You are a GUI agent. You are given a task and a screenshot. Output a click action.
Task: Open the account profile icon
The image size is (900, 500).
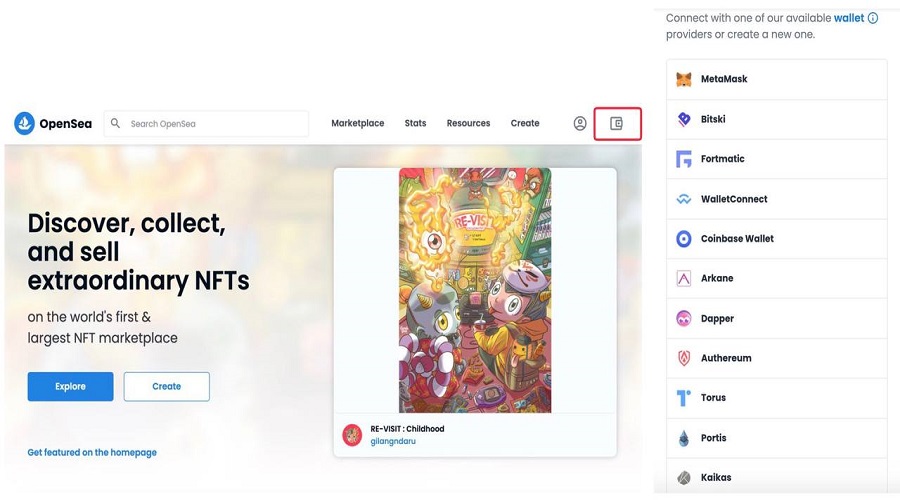pos(580,123)
